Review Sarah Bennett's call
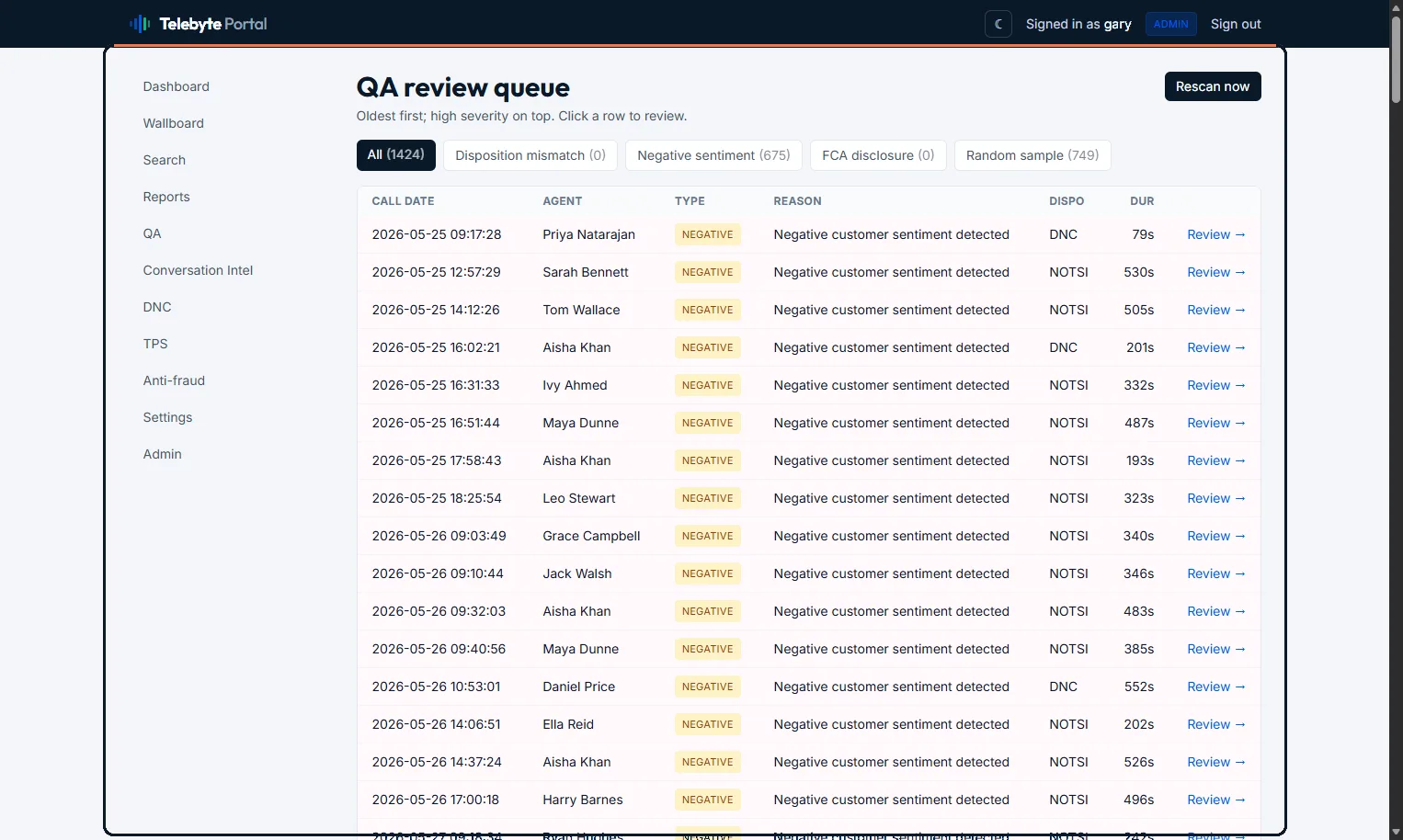Screen dimensions: 1403x840 [x=1216, y=272]
